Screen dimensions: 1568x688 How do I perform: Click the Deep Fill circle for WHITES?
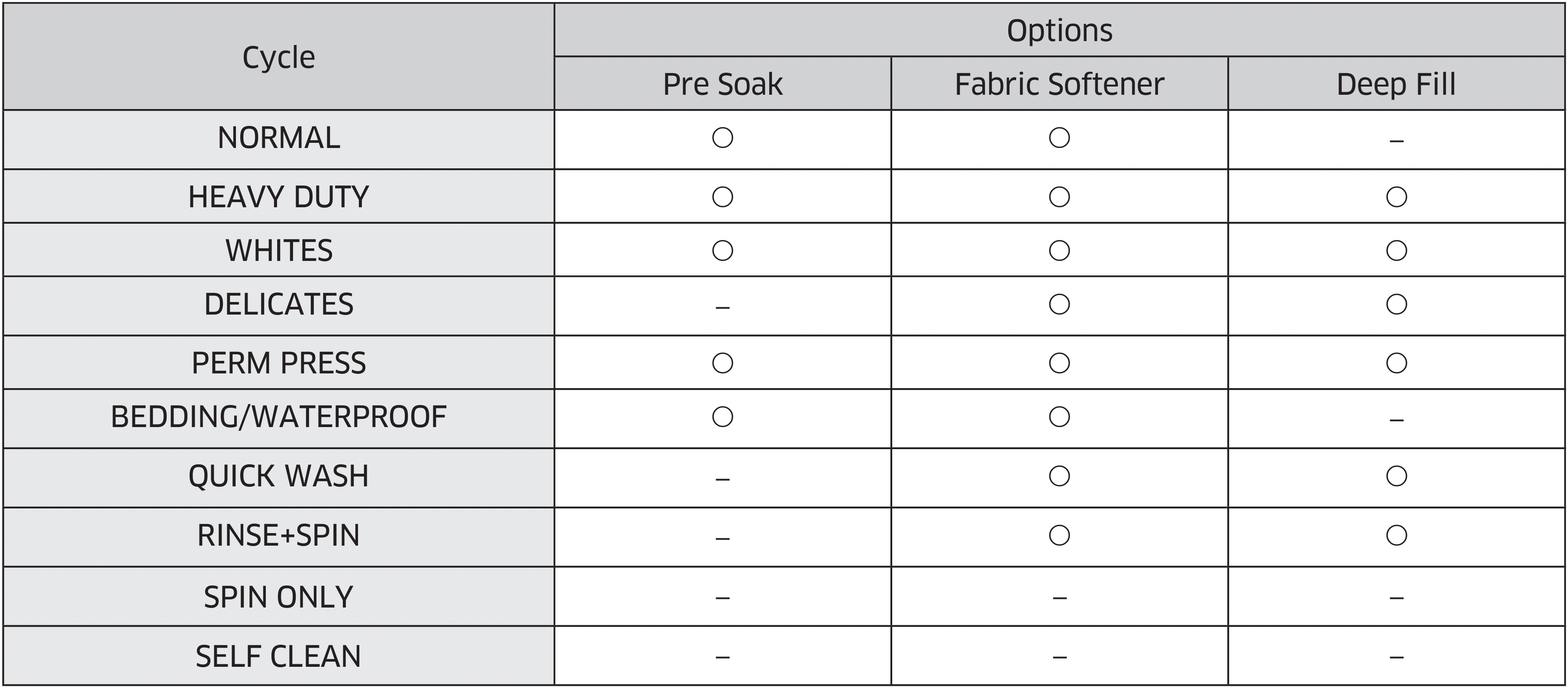[1396, 250]
